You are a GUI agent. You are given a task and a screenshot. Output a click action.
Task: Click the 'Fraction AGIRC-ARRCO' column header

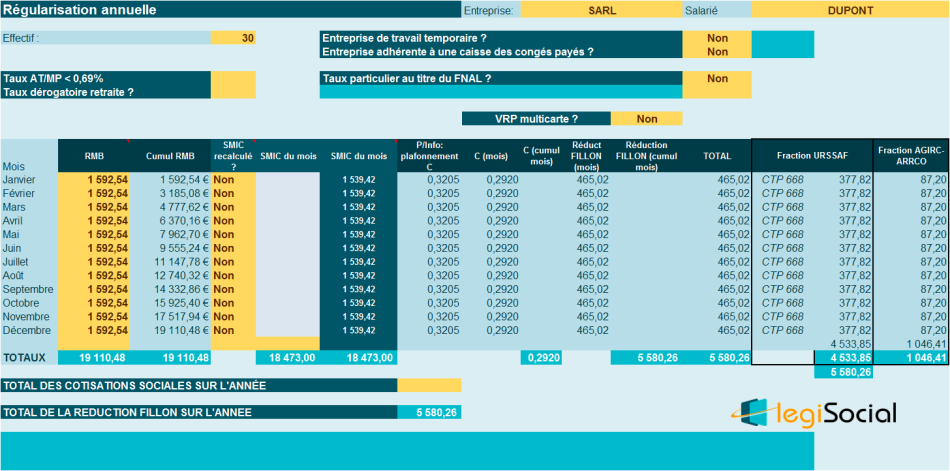coord(911,156)
